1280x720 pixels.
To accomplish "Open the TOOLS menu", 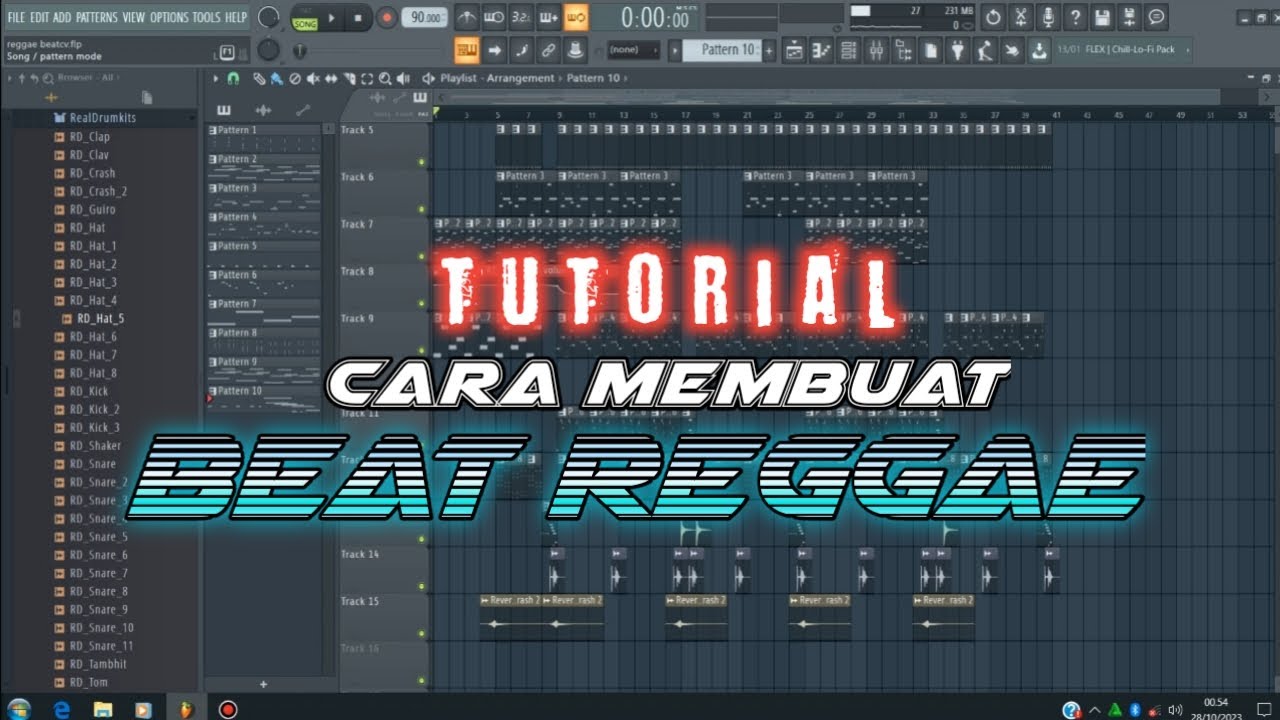I will pos(206,17).
